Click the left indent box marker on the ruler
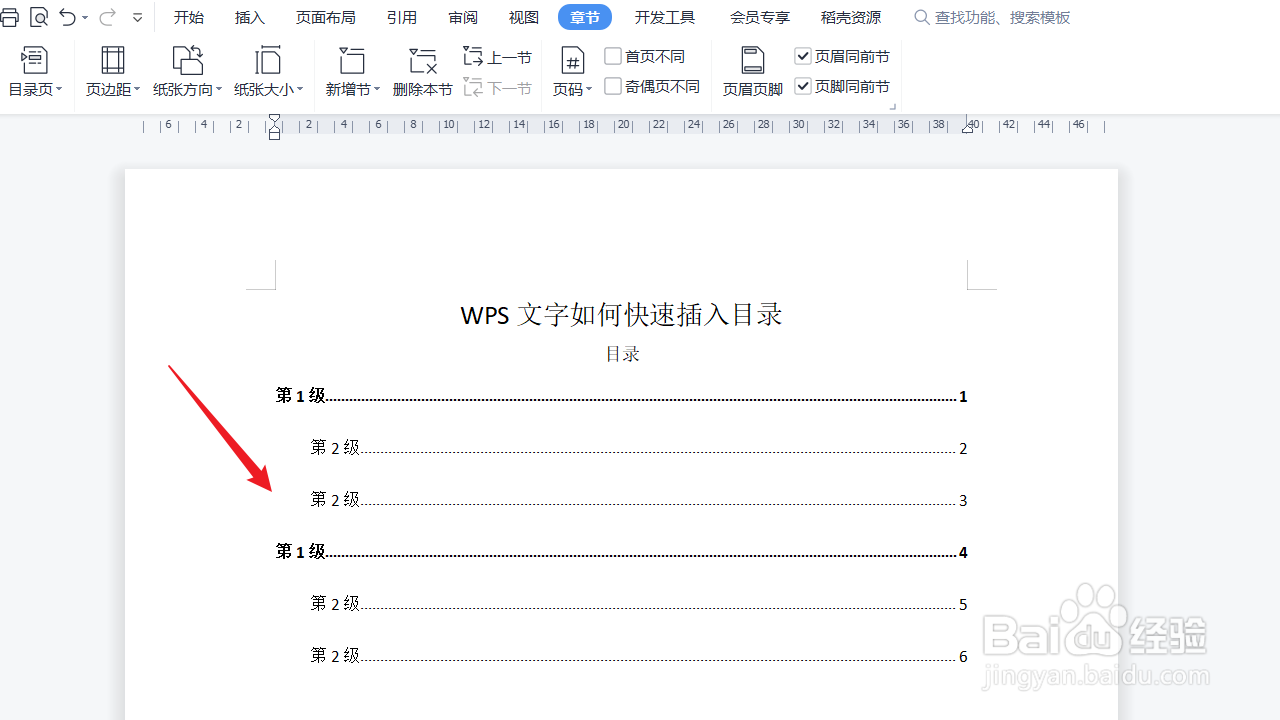 click(274, 134)
